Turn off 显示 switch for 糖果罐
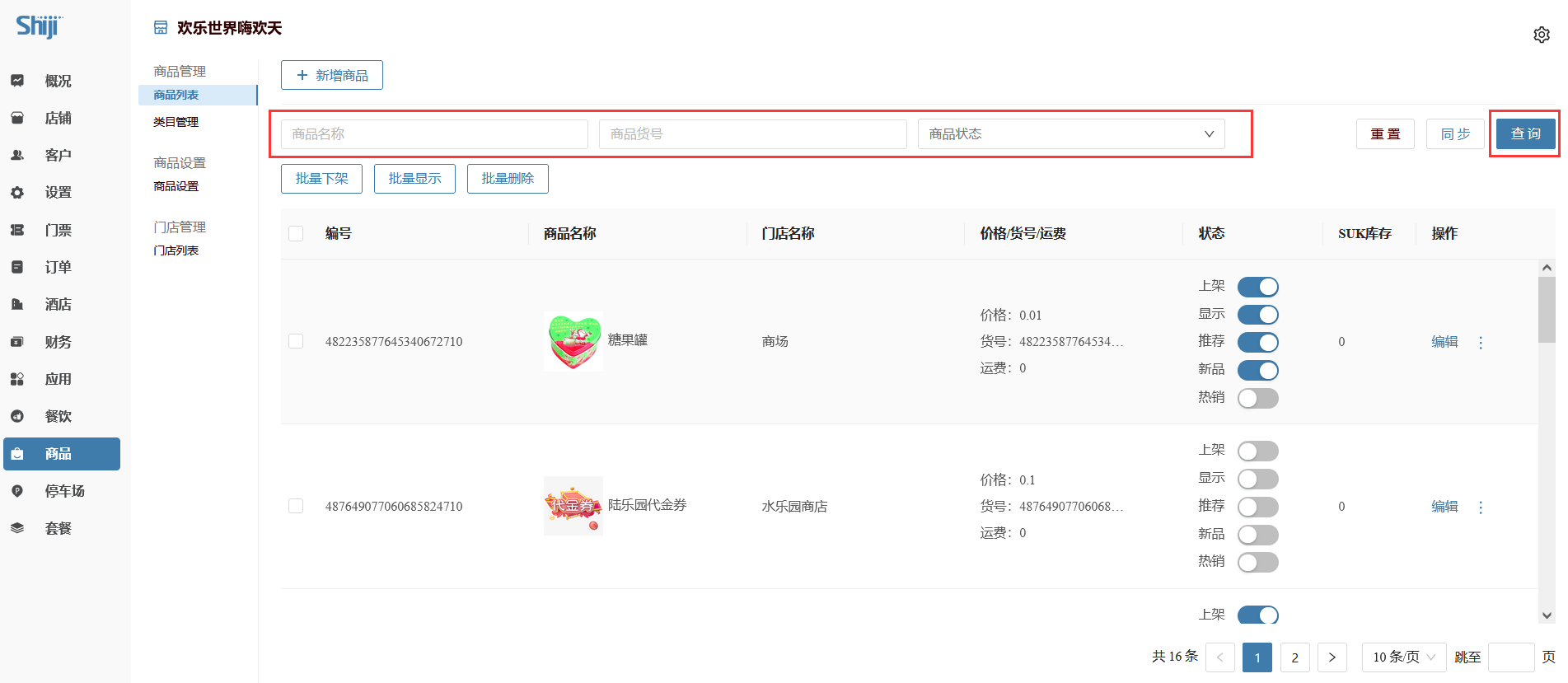Screen dimensions: 1568x683 [x=1258, y=315]
